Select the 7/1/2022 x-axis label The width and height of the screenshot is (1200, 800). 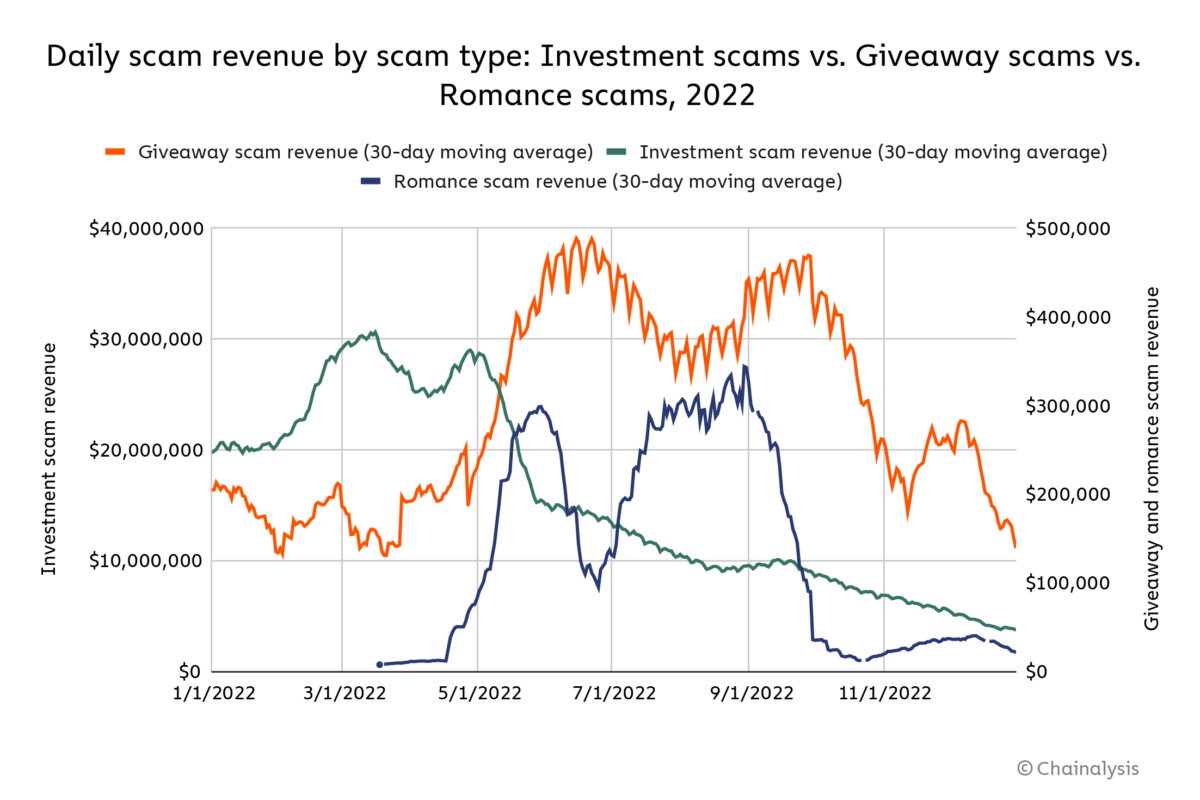click(x=614, y=692)
